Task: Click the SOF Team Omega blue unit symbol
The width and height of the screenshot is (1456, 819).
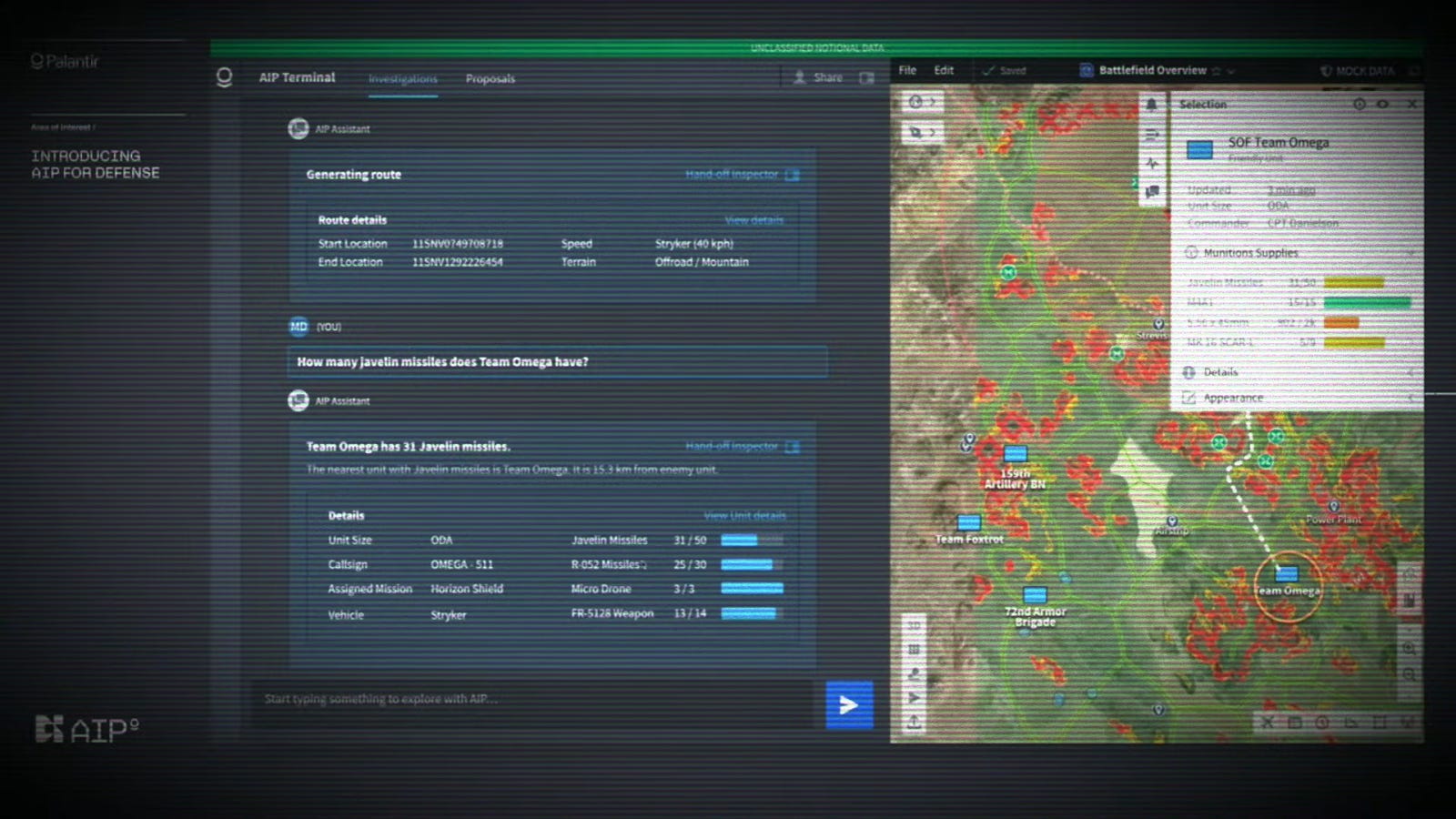Action: 1199,150
